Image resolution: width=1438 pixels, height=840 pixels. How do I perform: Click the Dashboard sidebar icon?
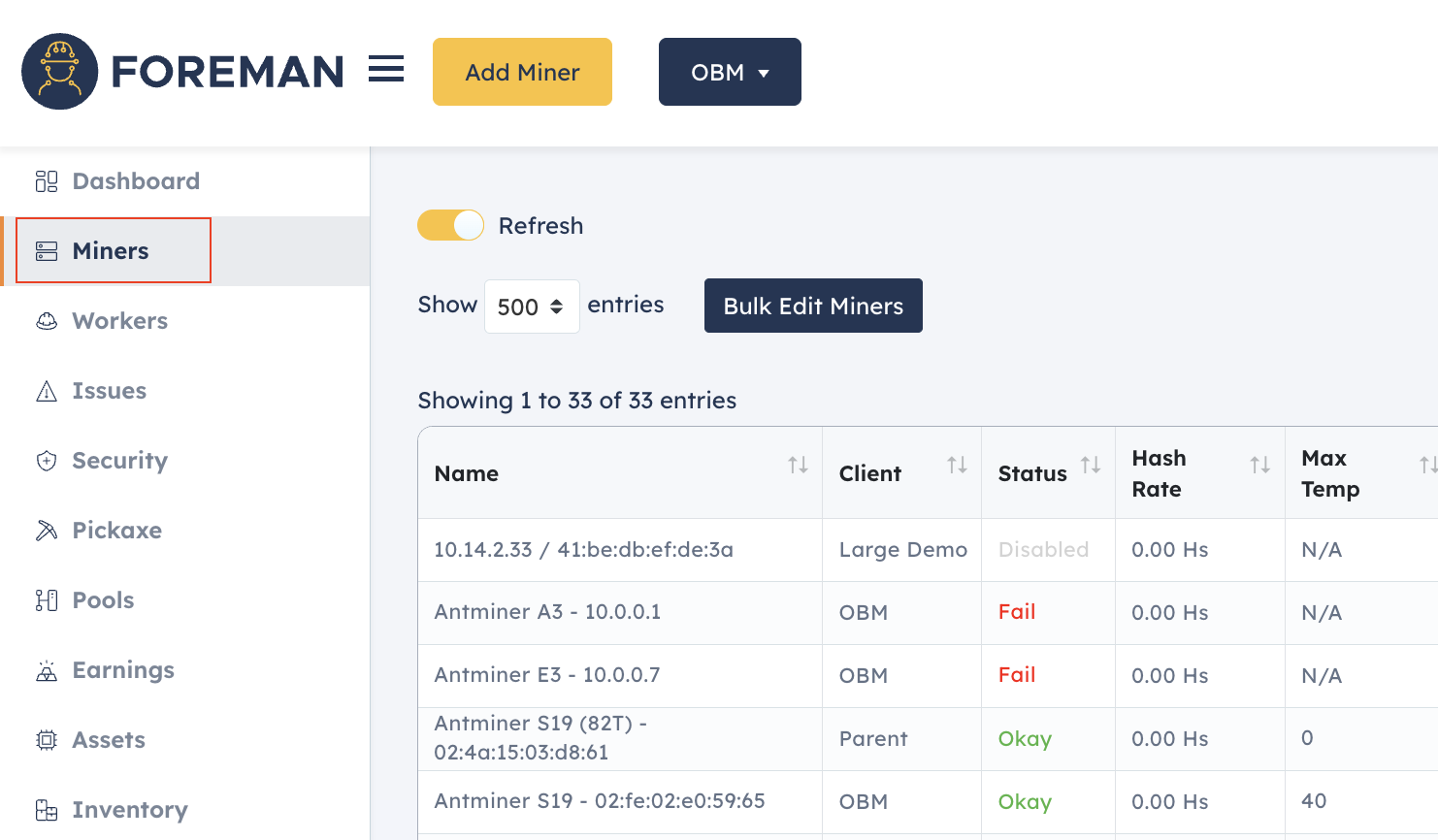tap(47, 181)
